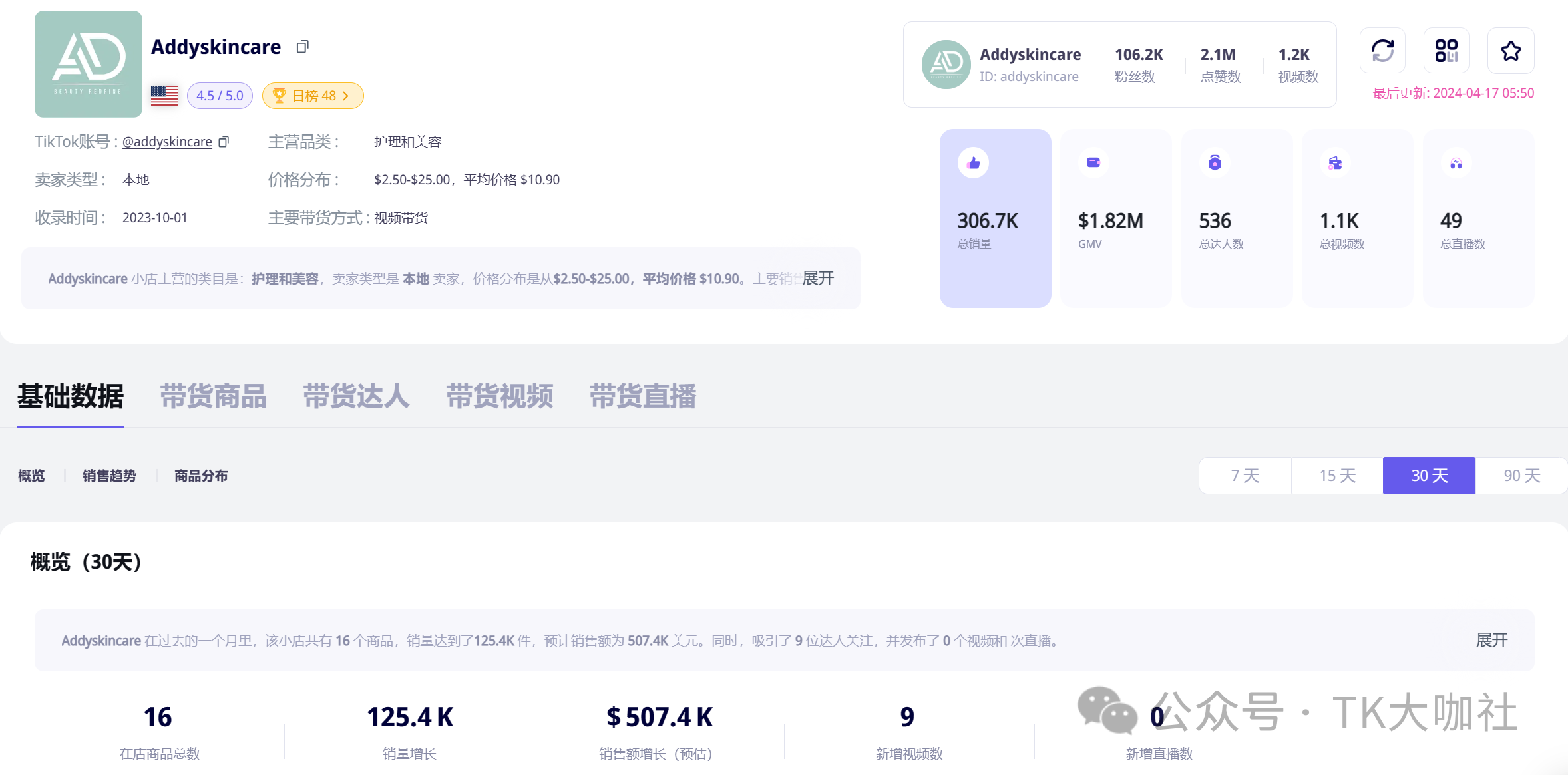
Task: Click the large Addyskincare shop logo
Action: pyautogui.click(x=89, y=64)
